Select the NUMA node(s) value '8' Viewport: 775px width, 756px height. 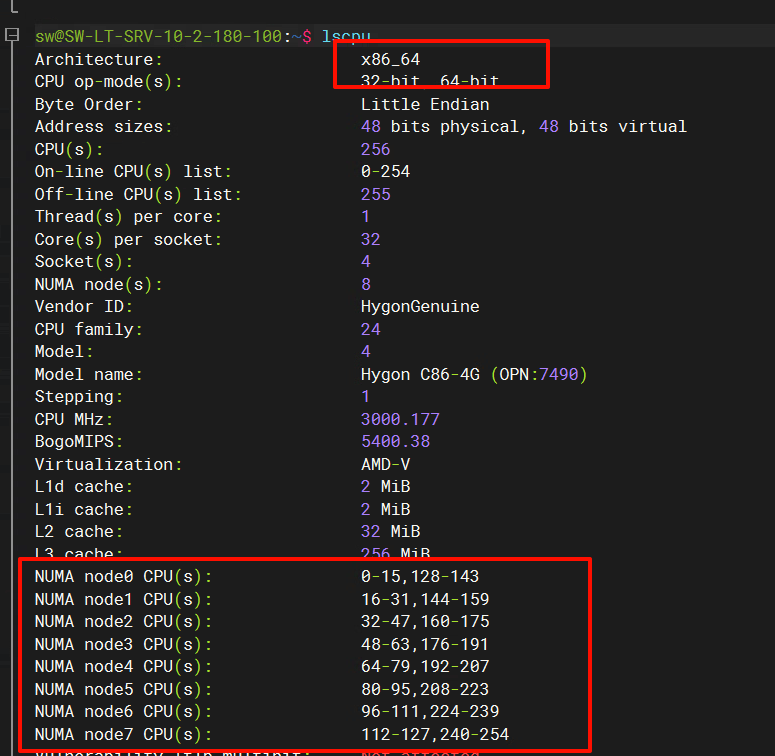366,285
